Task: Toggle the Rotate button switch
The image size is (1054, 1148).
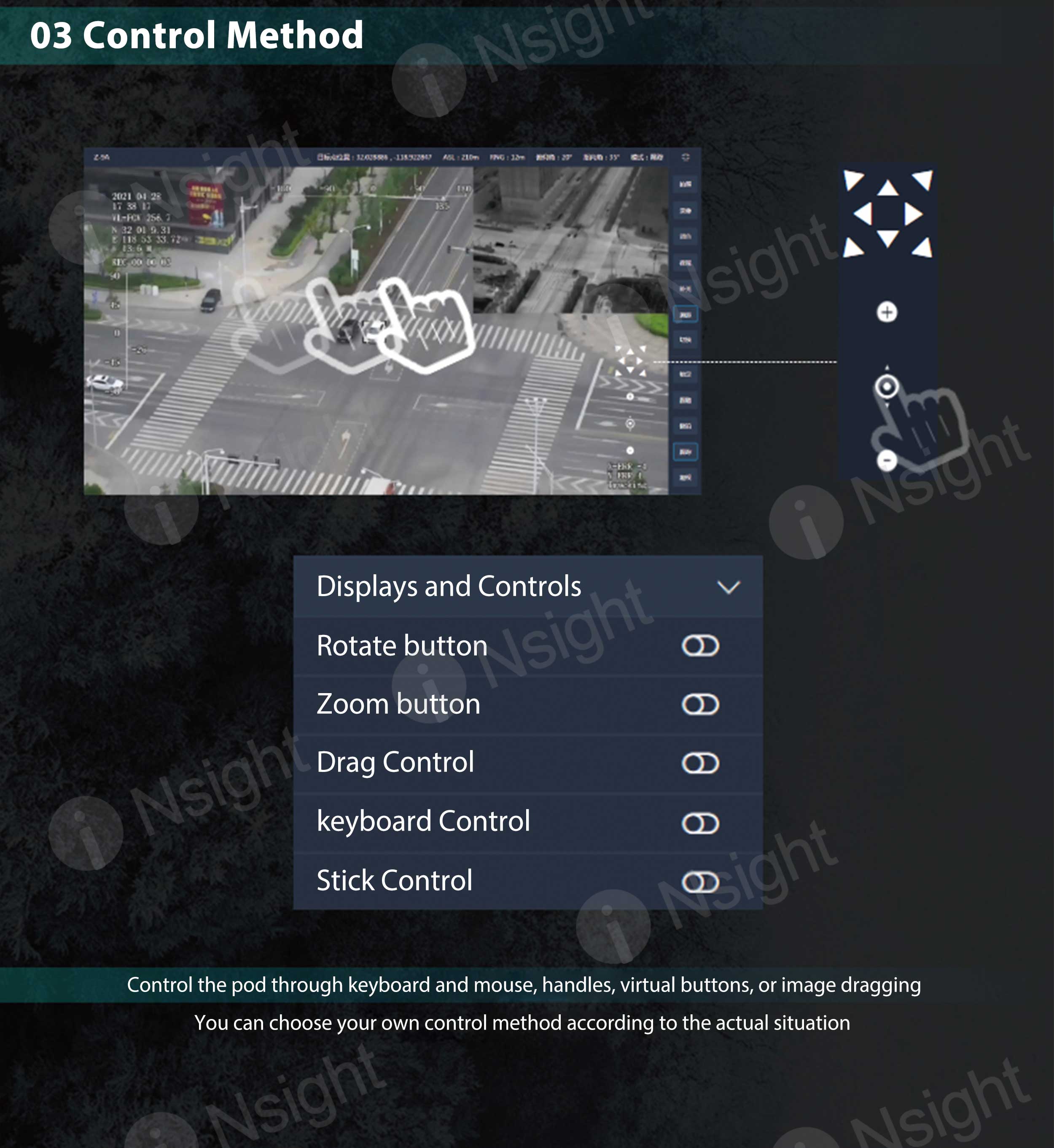Action: coord(700,646)
